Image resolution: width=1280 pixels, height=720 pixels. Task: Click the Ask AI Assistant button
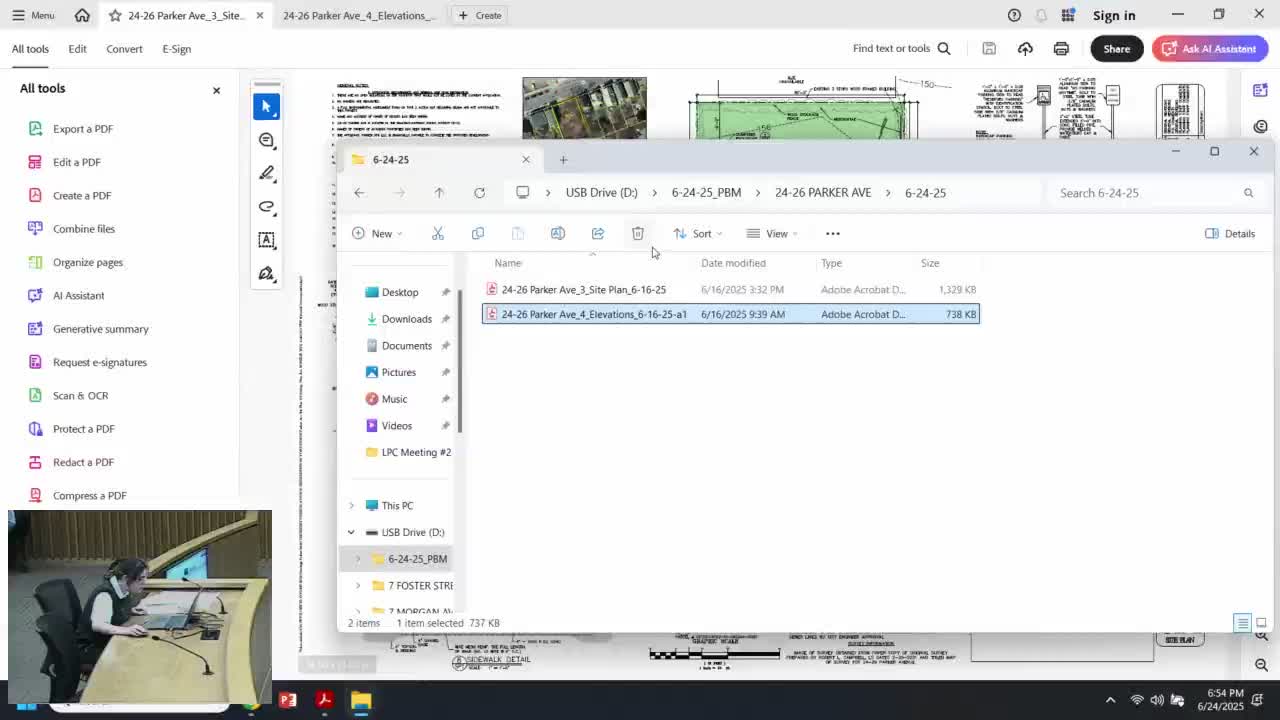(x=1208, y=49)
